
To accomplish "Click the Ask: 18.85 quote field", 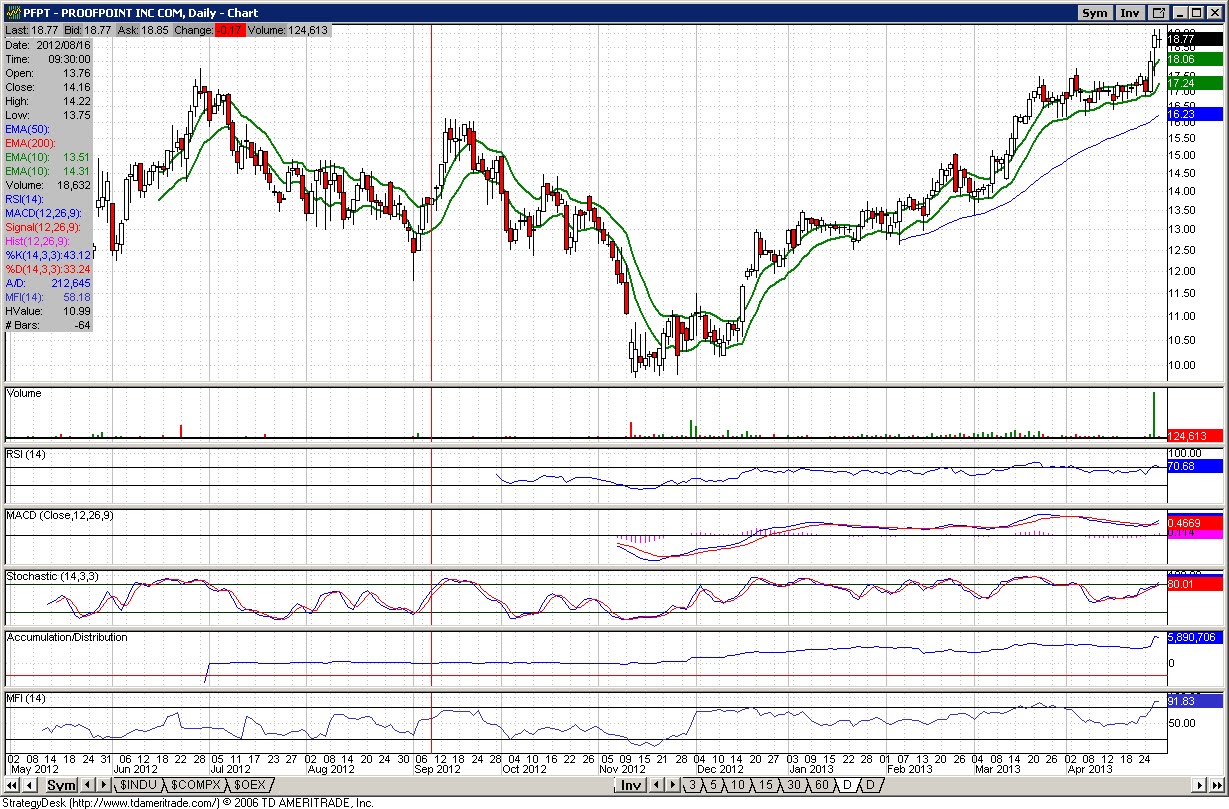I will (142, 31).
